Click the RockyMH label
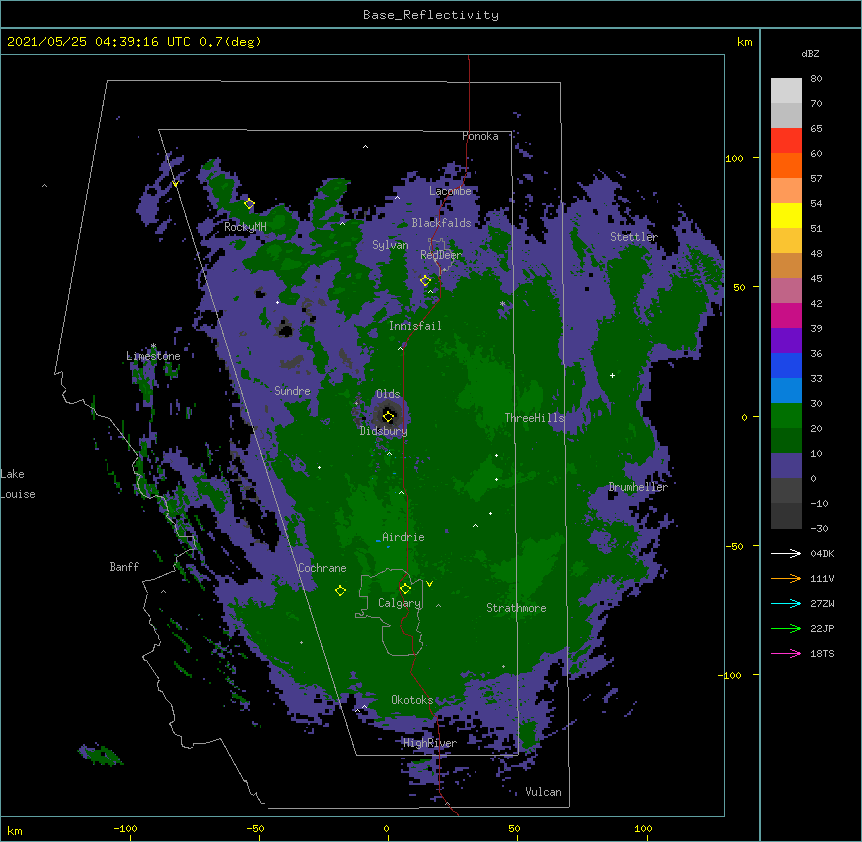The width and height of the screenshot is (862, 842). click(245, 227)
